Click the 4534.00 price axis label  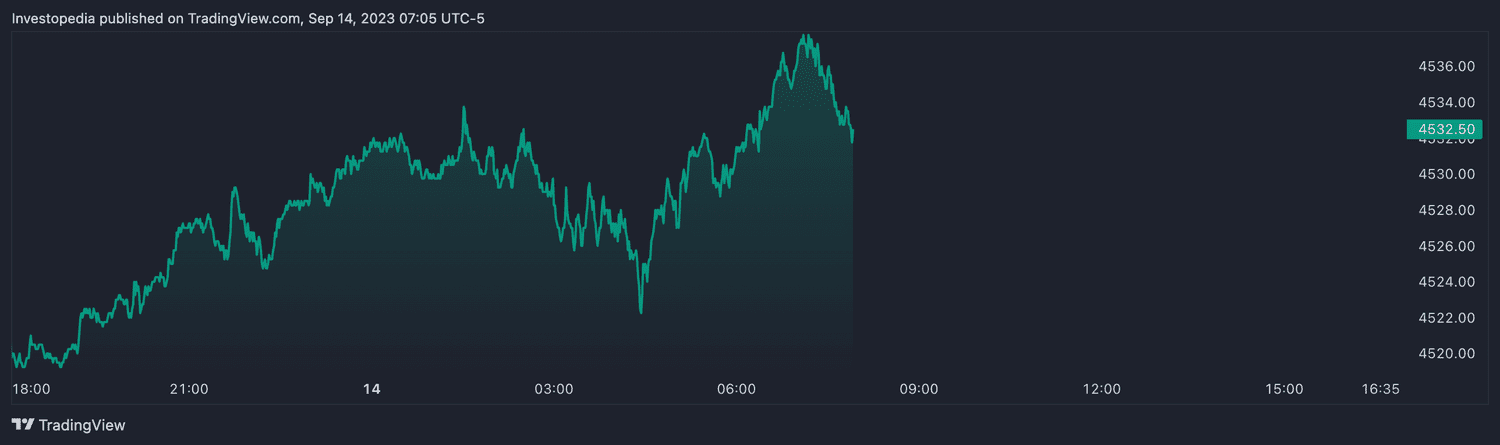pos(1447,102)
